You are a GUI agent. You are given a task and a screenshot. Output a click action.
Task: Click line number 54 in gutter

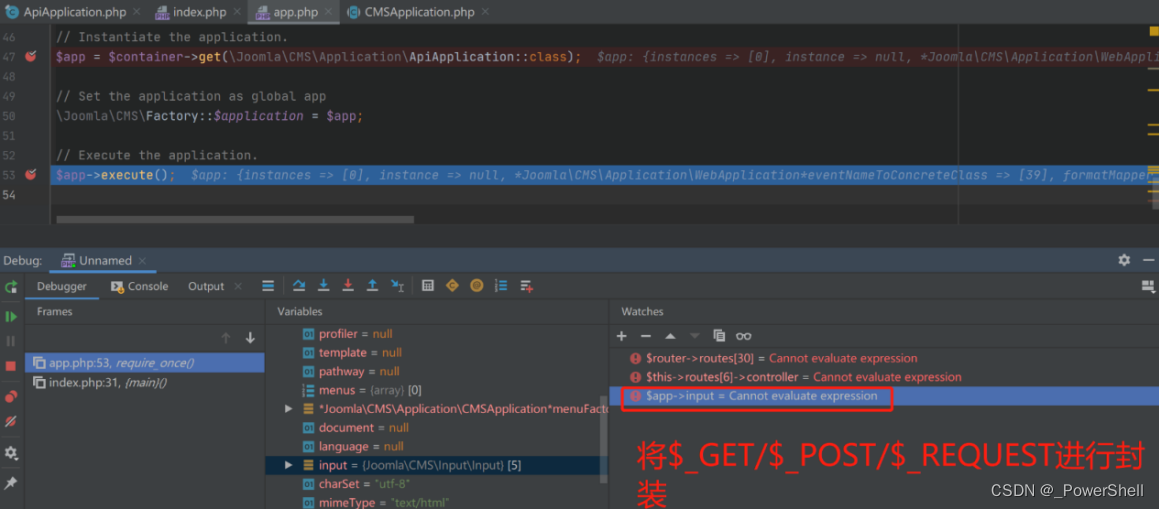click(x=10, y=195)
